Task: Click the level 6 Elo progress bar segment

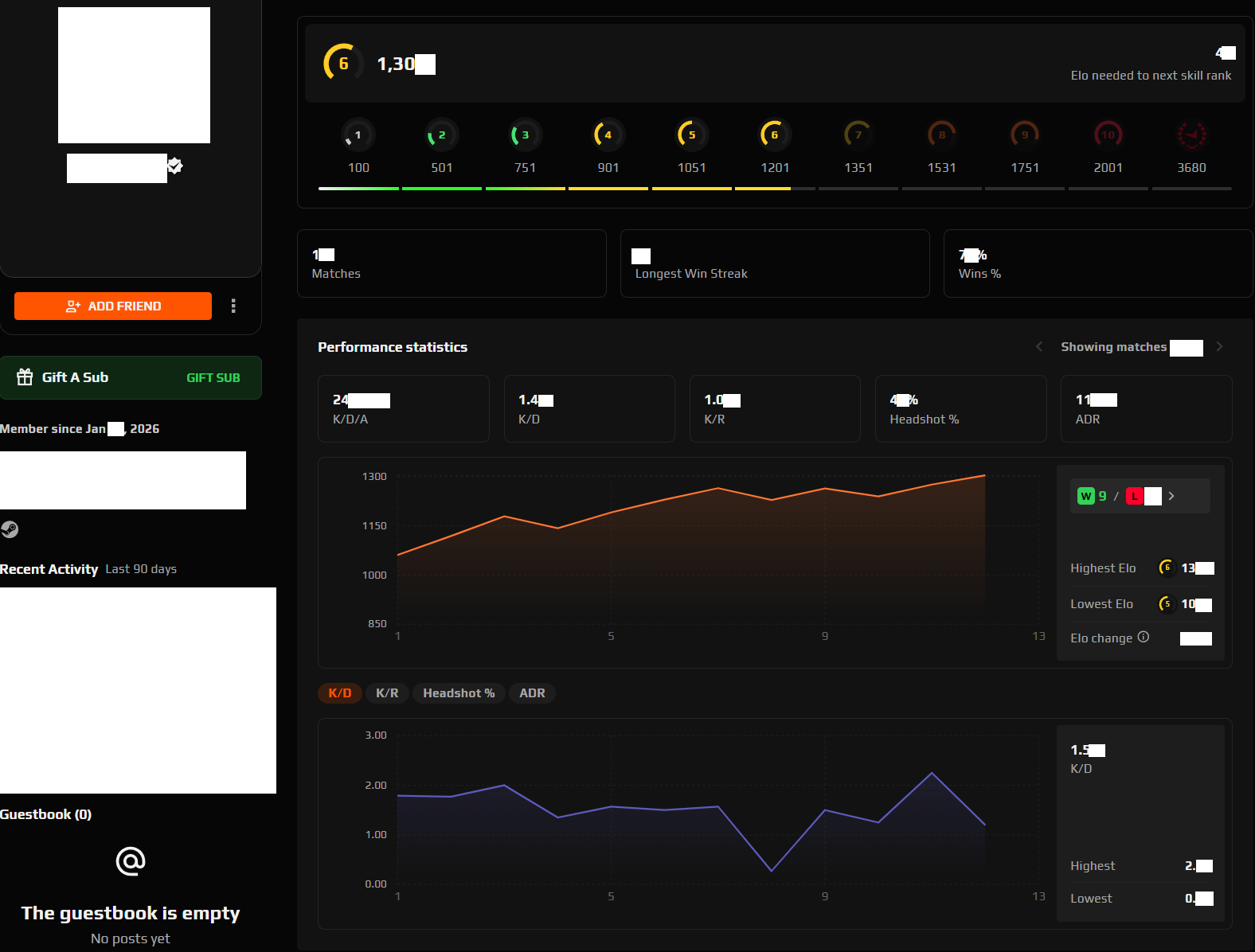Action: (x=774, y=189)
